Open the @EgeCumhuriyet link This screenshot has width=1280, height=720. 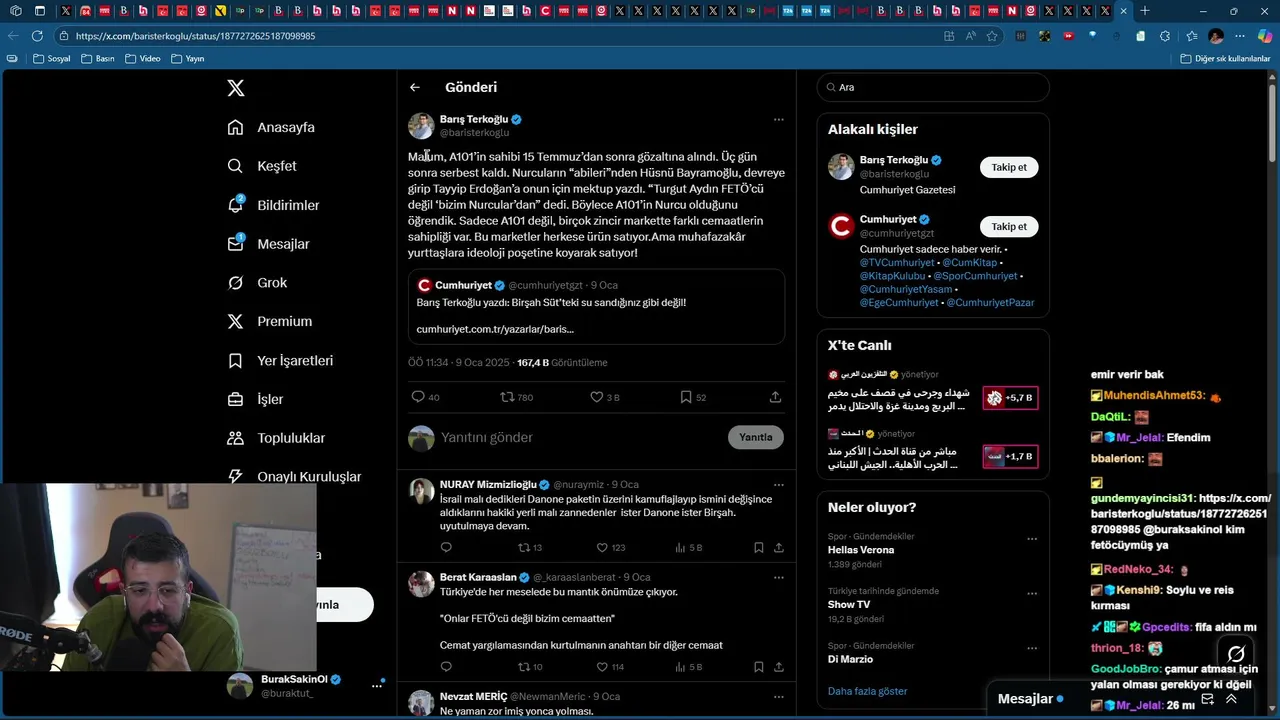(899, 302)
